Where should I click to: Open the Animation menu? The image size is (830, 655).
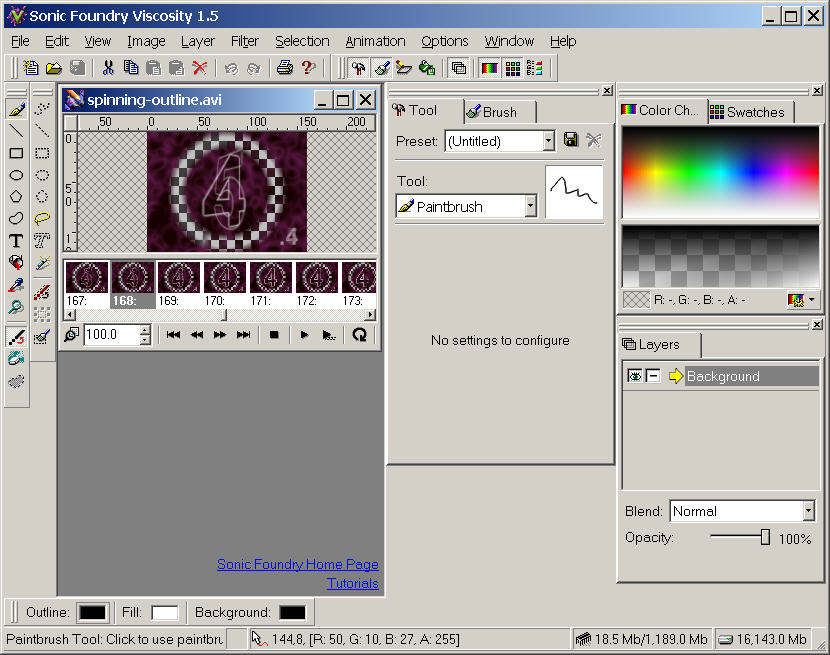pyautogui.click(x=375, y=41)
